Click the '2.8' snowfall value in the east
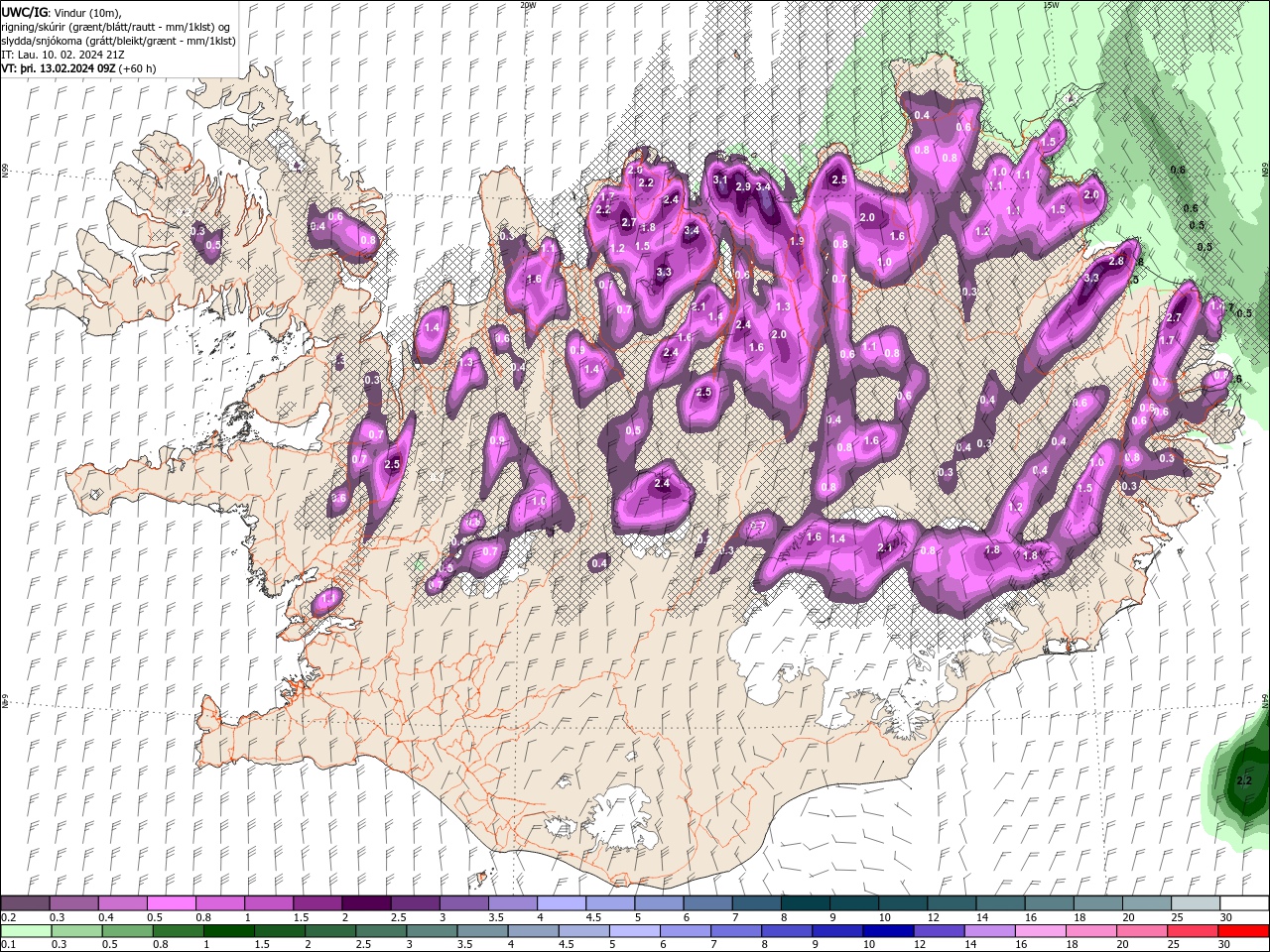Screen dimensions: 1270x952 (x=1116, y=262)
